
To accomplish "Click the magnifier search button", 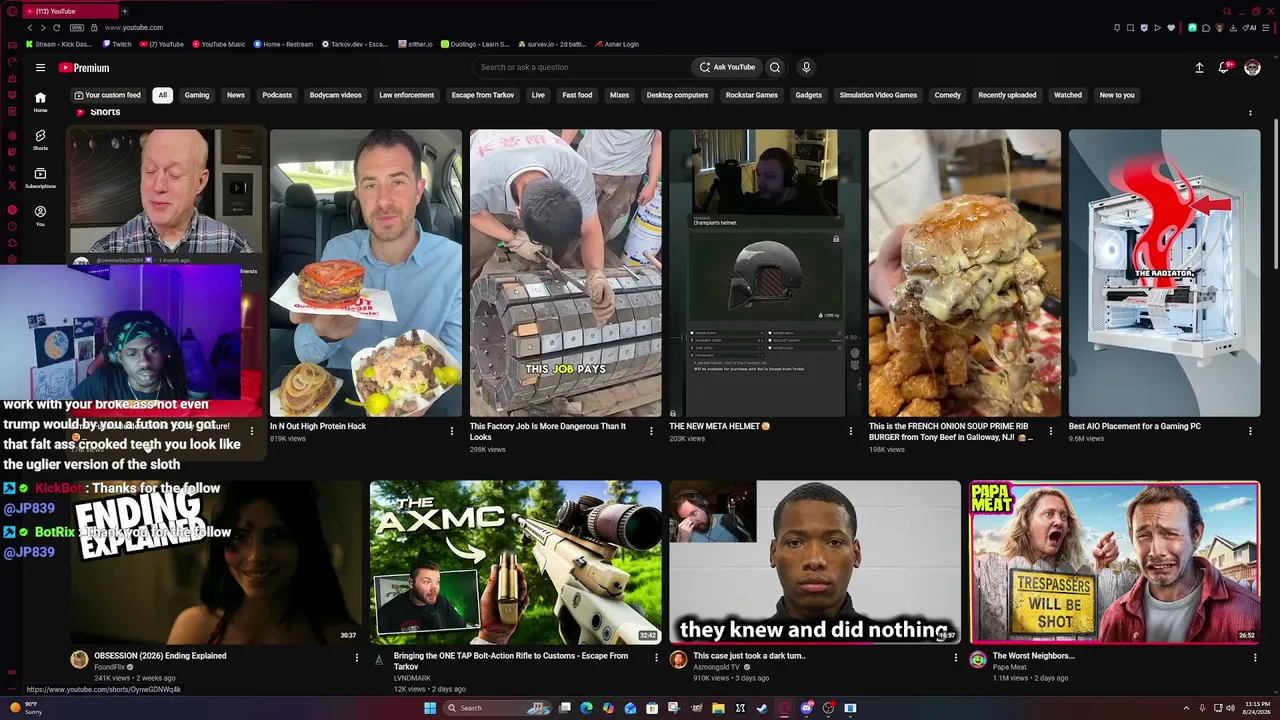I will 775,67.
